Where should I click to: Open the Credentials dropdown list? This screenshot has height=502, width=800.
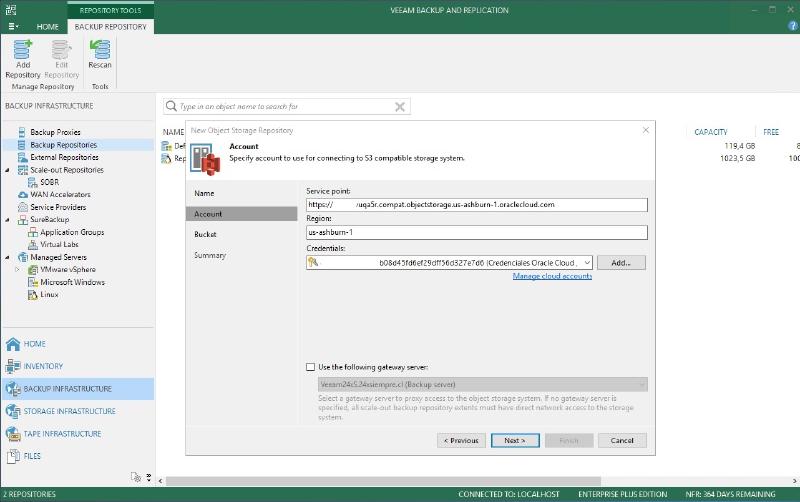[x=587, y=263]
